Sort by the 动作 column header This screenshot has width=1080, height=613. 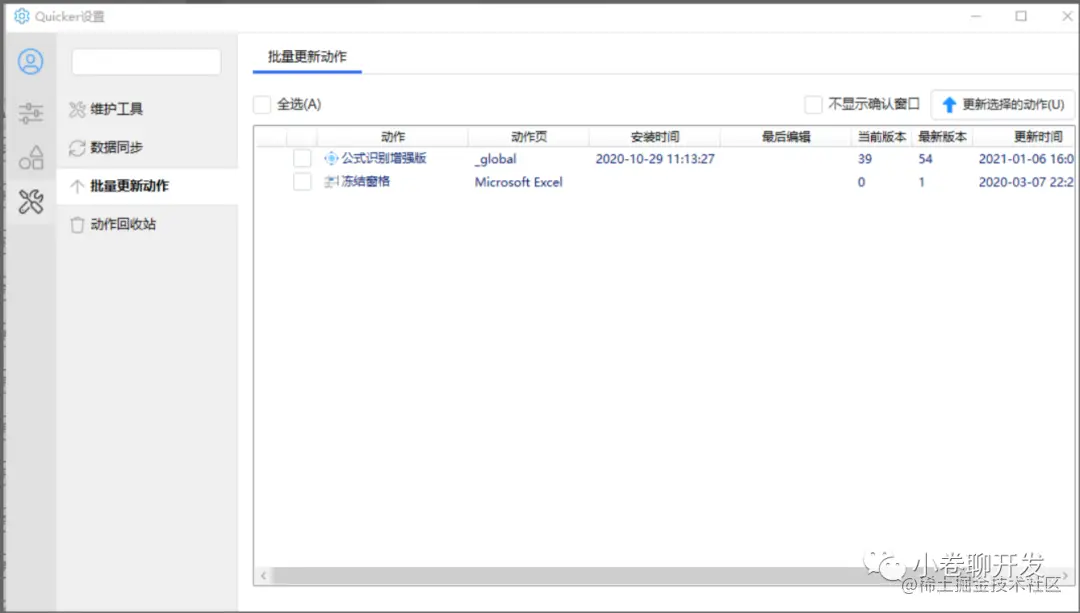(393, 136)
